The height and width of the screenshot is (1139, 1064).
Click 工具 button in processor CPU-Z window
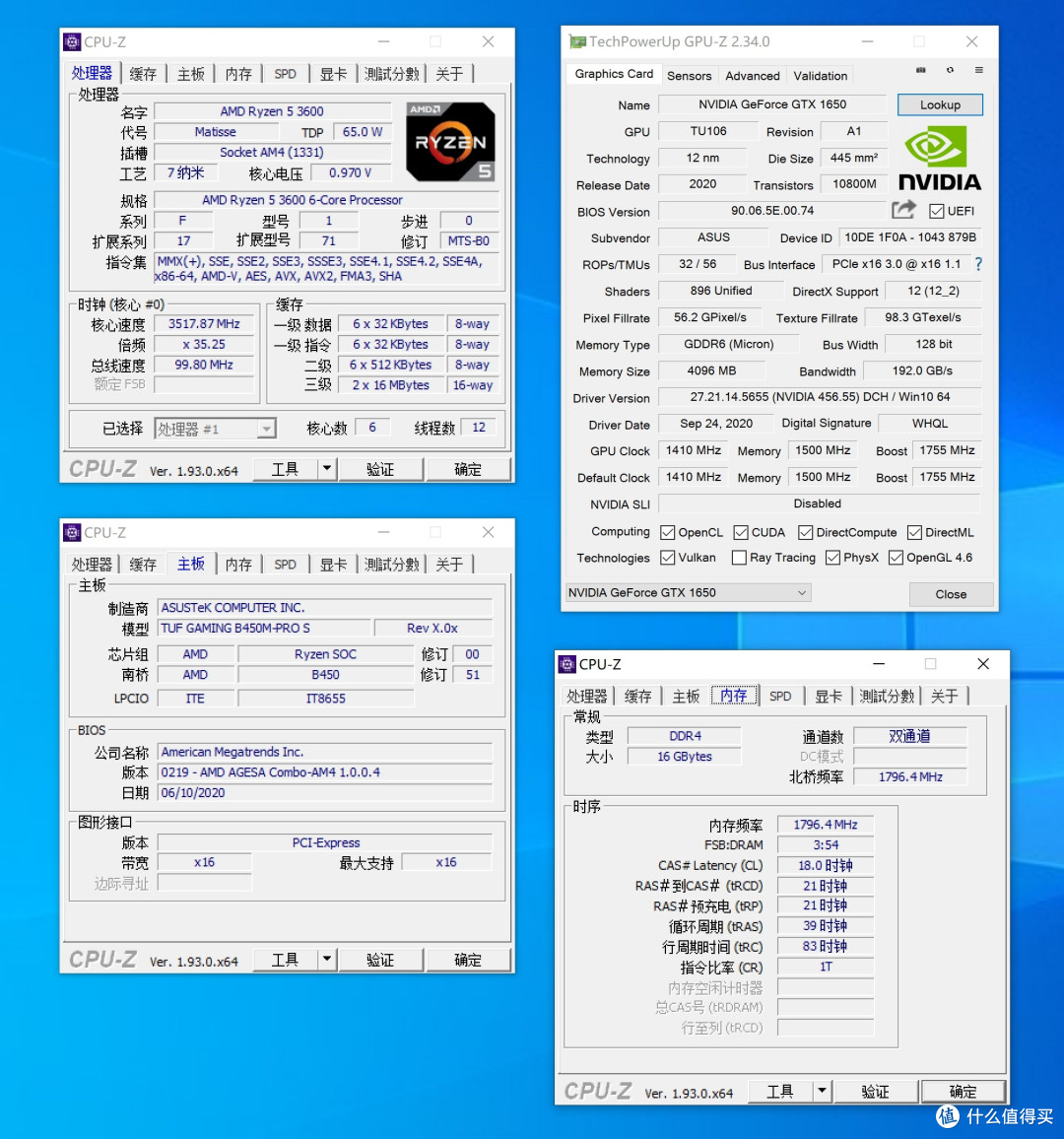tap(285, 469)
